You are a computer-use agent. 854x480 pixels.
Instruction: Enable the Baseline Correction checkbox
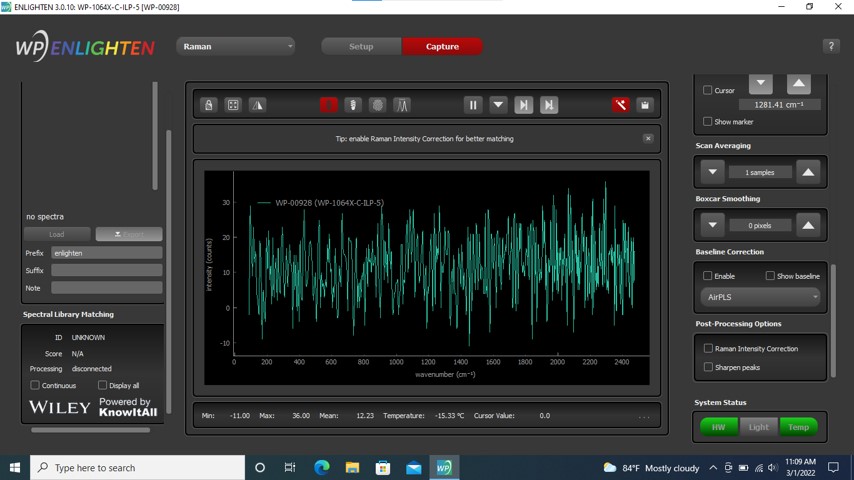pos(708,276)
